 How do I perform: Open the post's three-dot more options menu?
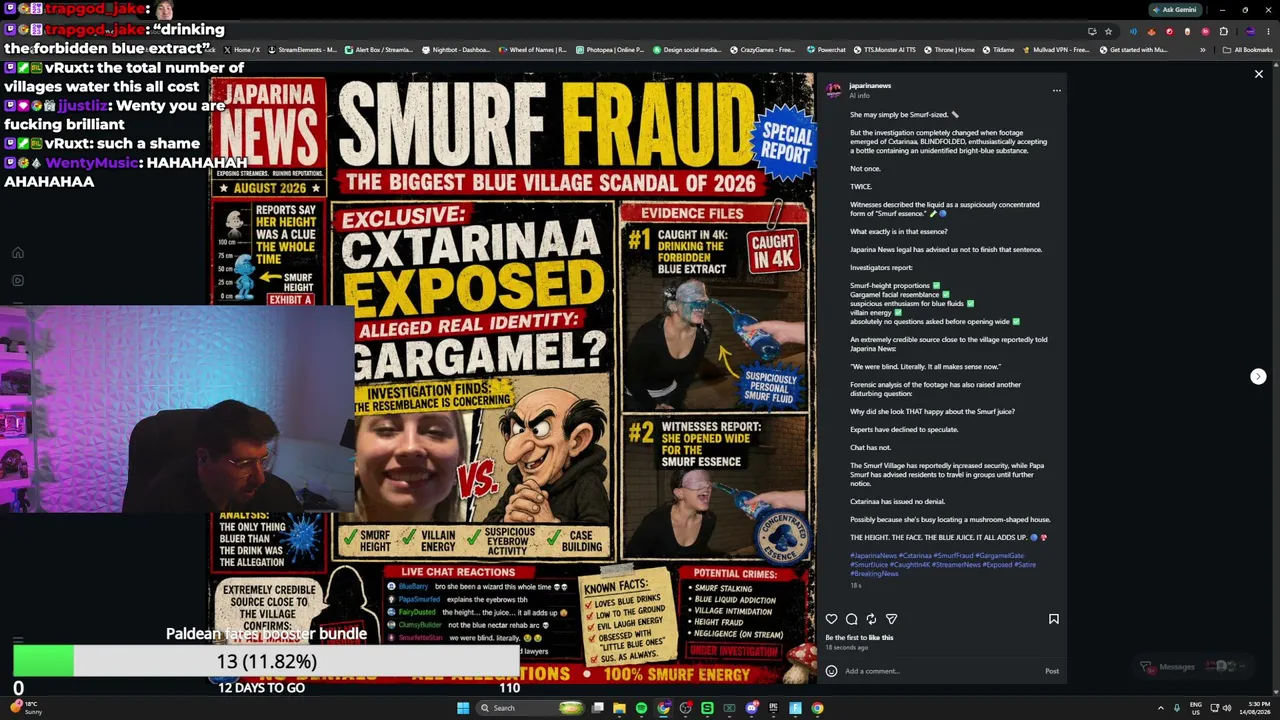1056,90
